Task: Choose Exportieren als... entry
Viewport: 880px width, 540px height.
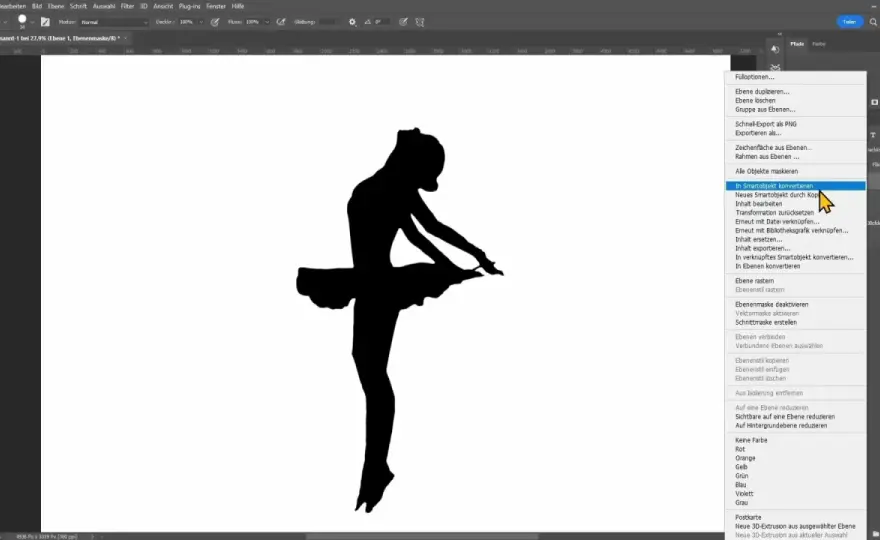Action: click(795, 133)
